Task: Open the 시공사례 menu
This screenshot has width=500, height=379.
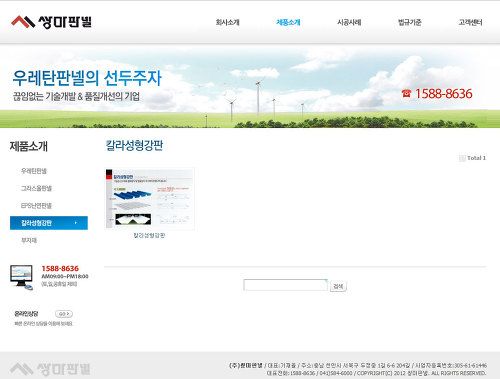Action: click(x=349, y=22)
